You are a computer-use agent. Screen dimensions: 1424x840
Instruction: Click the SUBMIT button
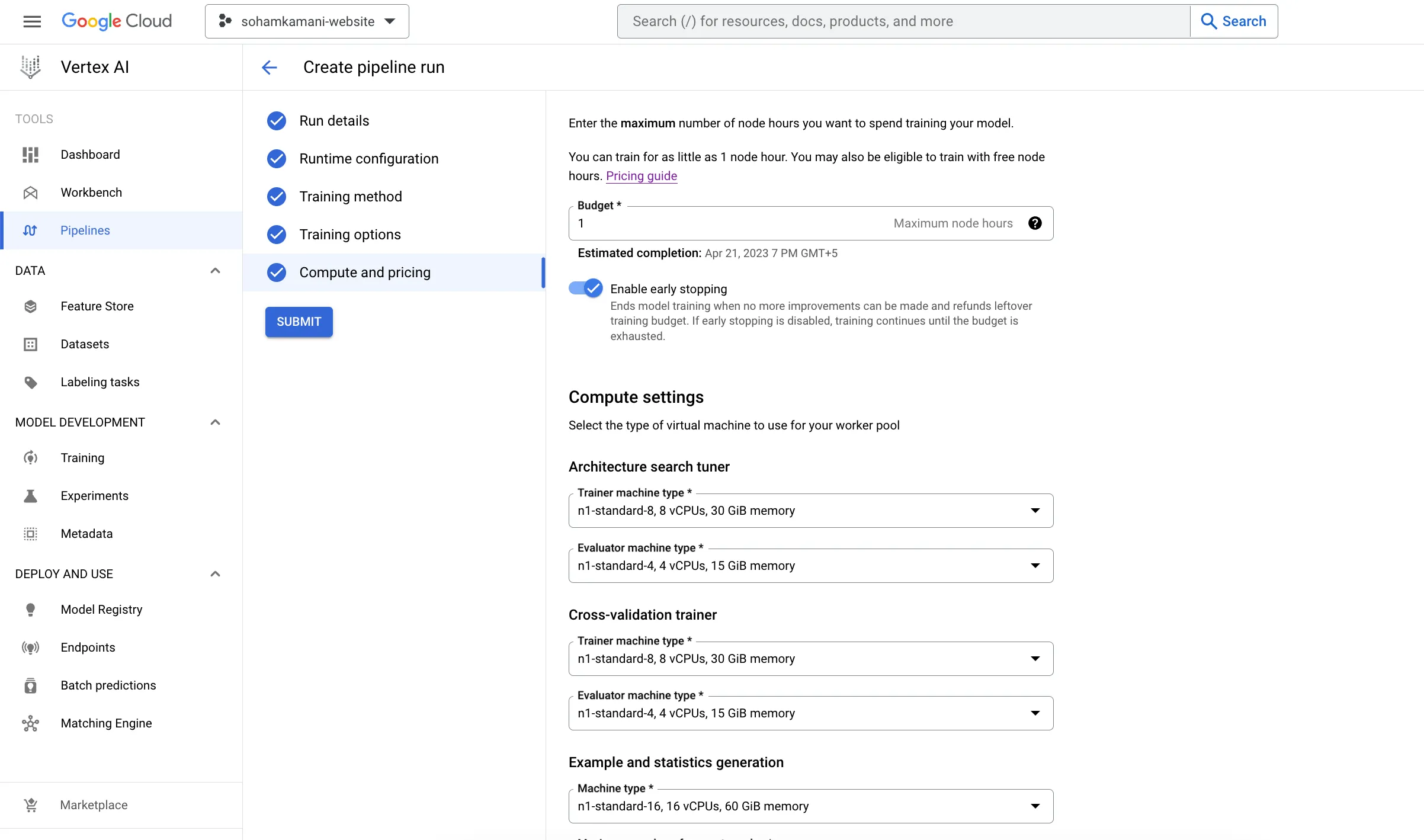(x=299, y=322)
